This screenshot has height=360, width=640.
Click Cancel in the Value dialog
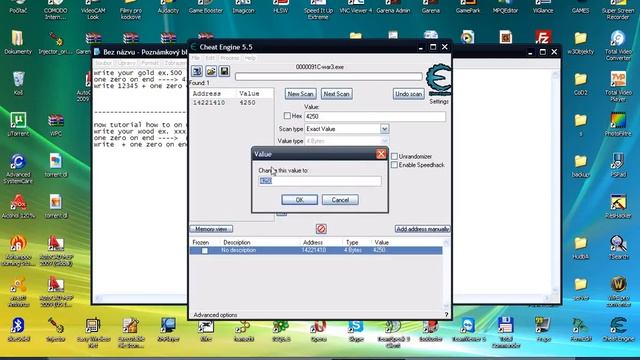[x=340, y=200]
